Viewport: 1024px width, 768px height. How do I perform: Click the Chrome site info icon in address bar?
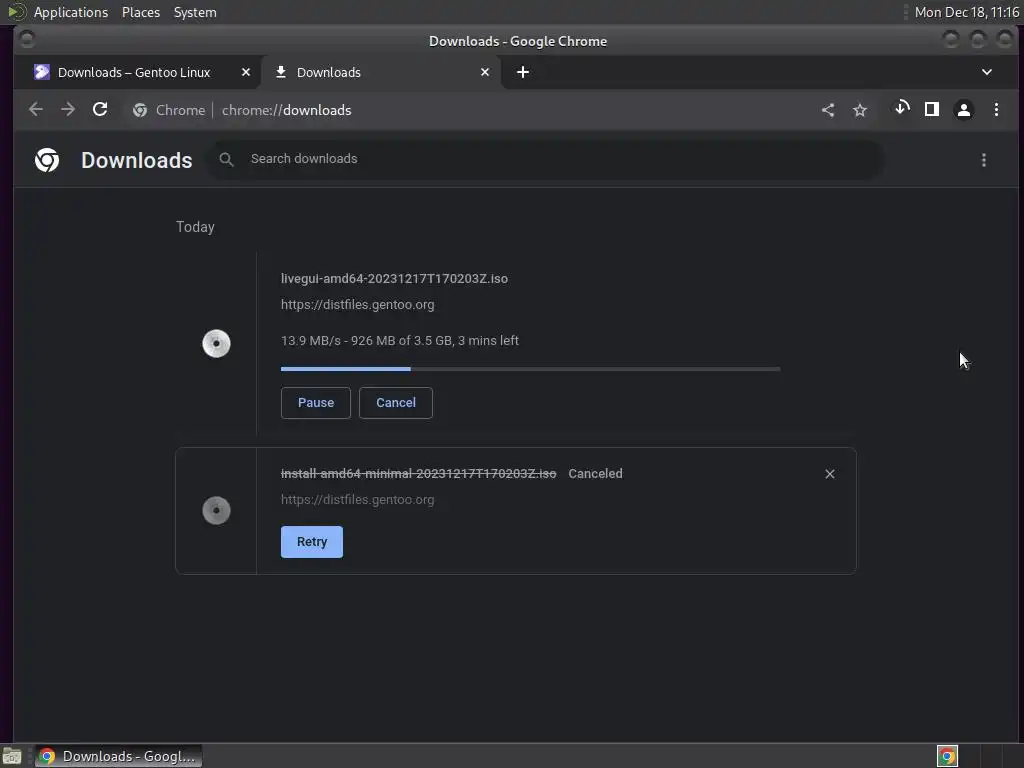pyautogui.click(x=140, y=110)
